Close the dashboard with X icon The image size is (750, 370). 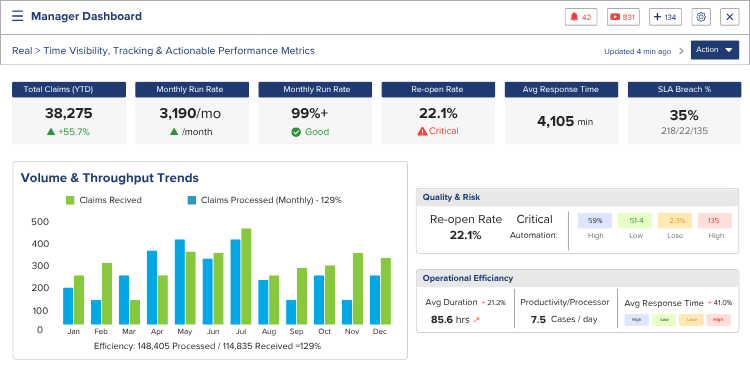tap(730, 17)
